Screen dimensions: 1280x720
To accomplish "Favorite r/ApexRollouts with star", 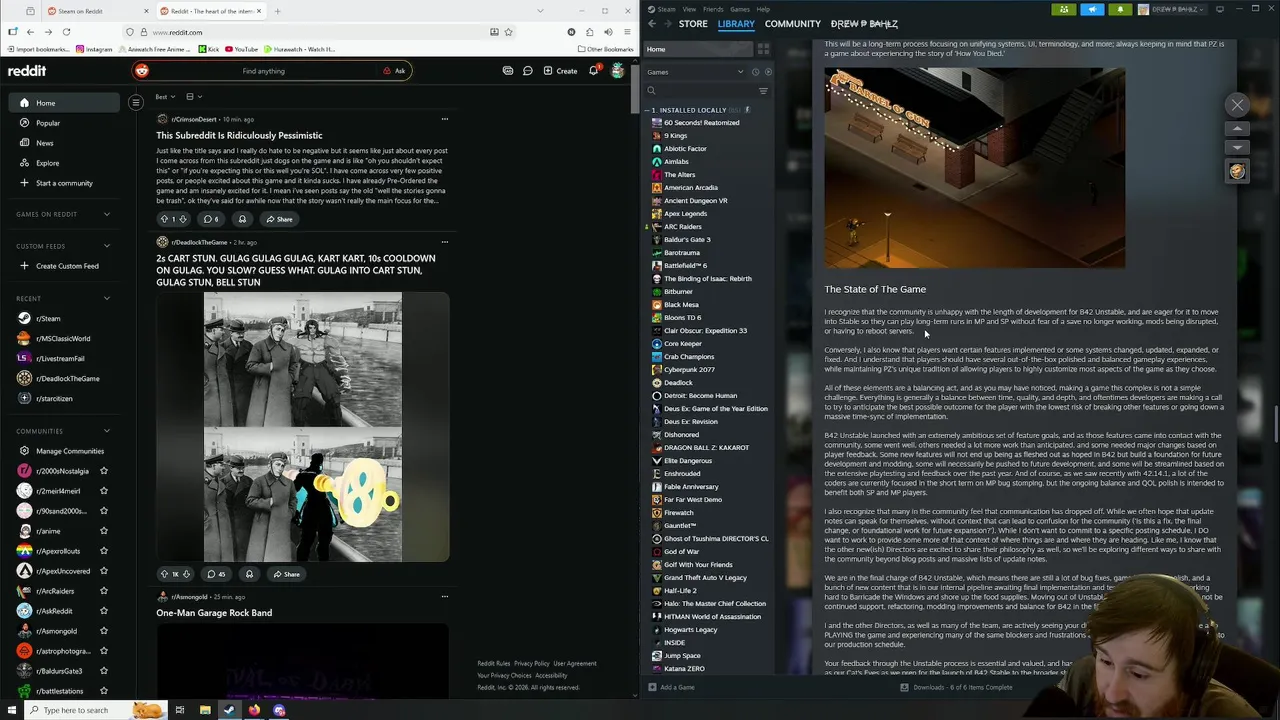I will click(103, 551).
